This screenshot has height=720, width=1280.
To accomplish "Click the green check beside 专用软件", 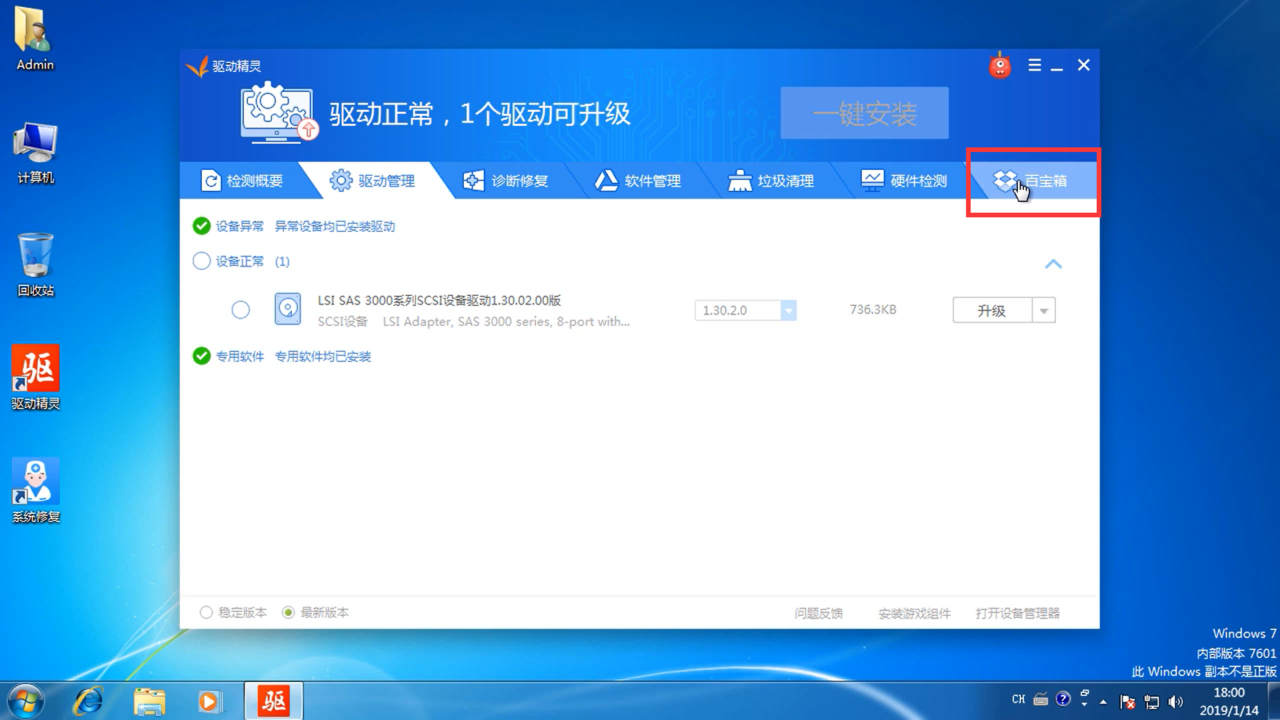I will click(201, 356).
